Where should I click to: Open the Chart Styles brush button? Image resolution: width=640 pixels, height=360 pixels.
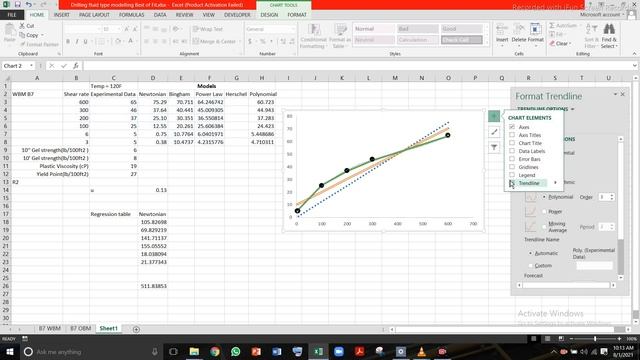click(x=494, y=132)
